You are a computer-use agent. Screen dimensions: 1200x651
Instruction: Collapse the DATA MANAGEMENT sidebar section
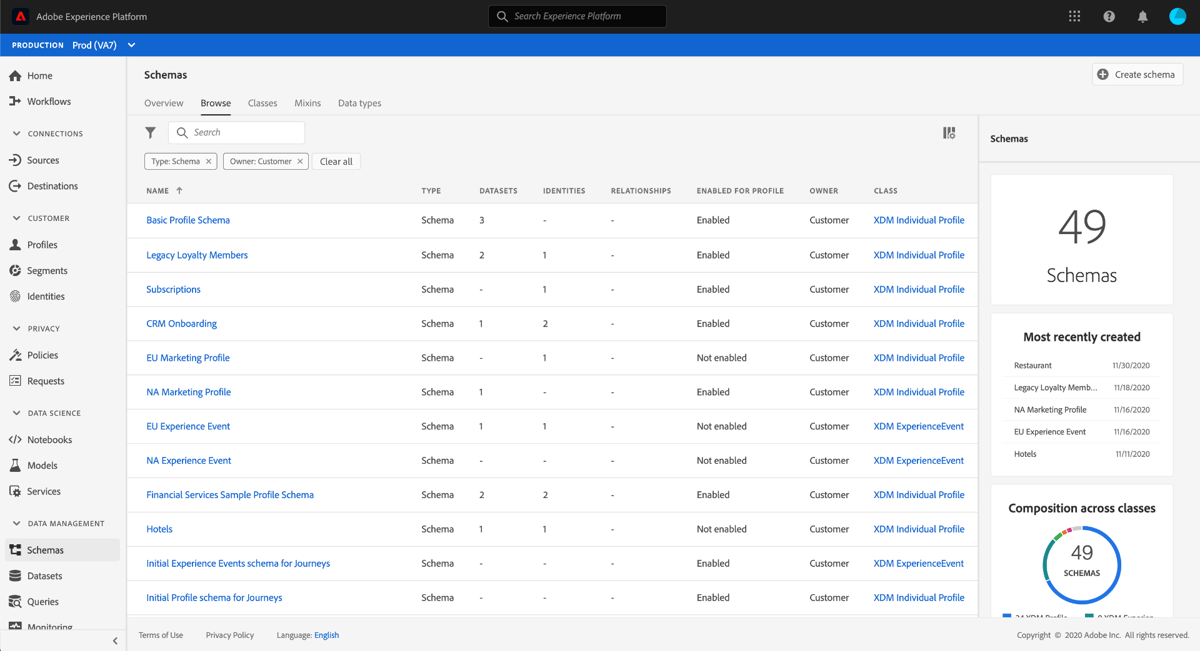[x=16, y=523]
